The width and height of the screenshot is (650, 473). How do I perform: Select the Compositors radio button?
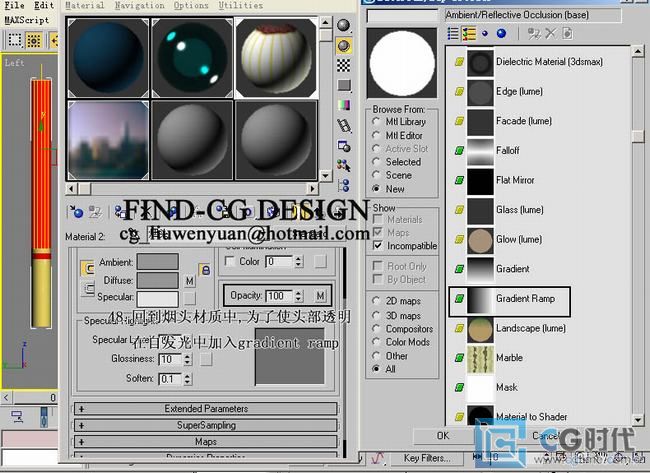(376, 329)
